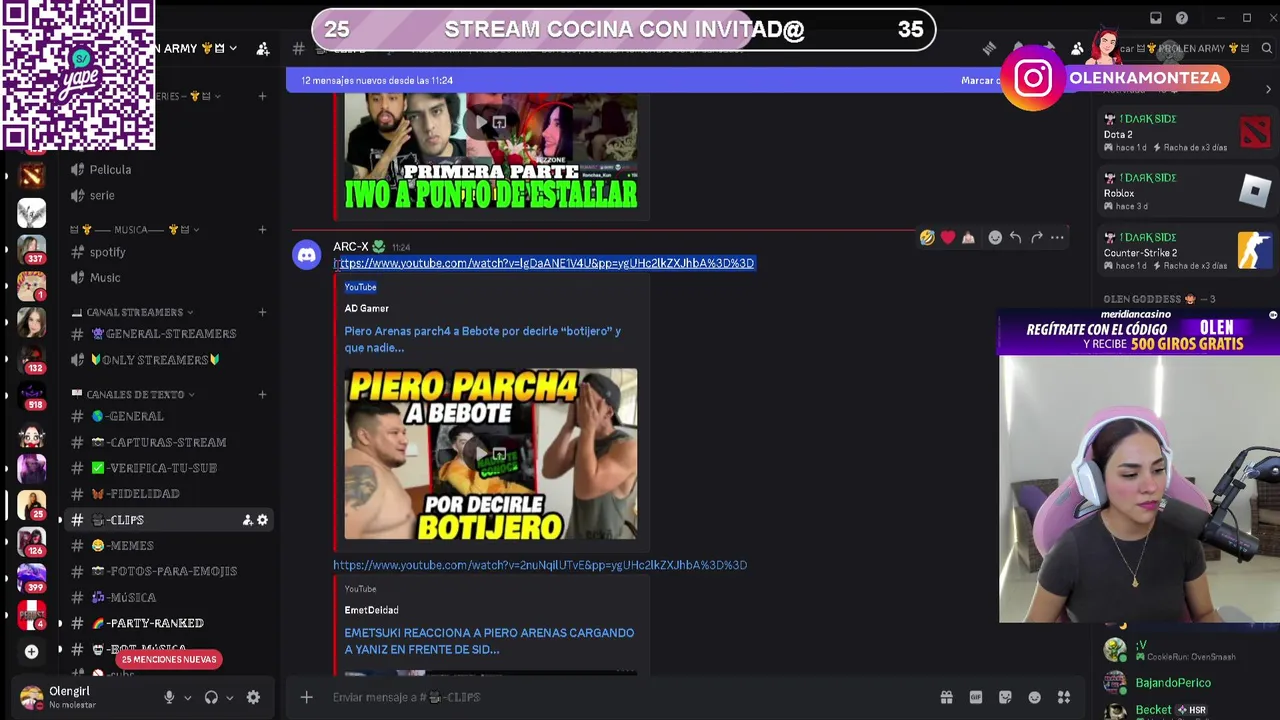Viewport: 1280px width, 720px height.
Task: Jump to 25 menciones nuevas
Action: point(169,659)
